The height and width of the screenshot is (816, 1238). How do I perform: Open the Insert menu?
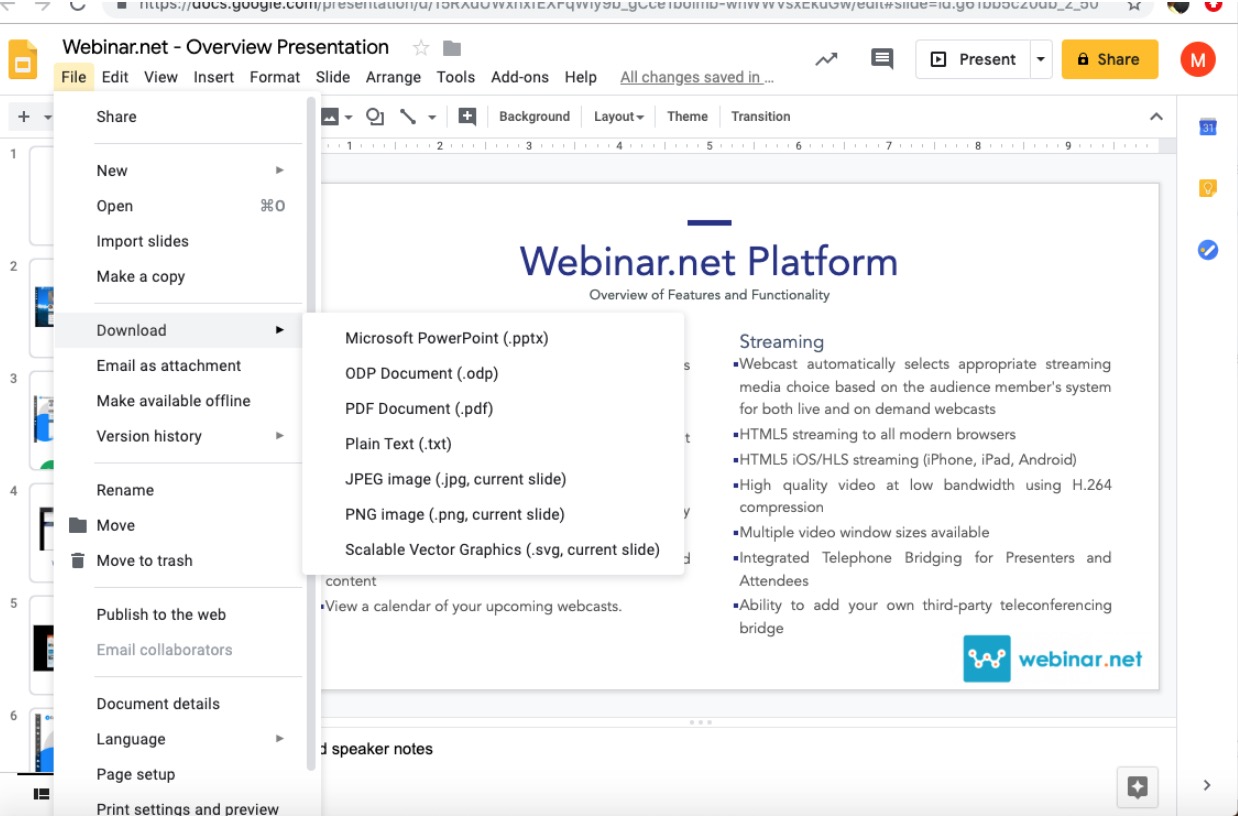pyautogui.click(x=214, y=77)
